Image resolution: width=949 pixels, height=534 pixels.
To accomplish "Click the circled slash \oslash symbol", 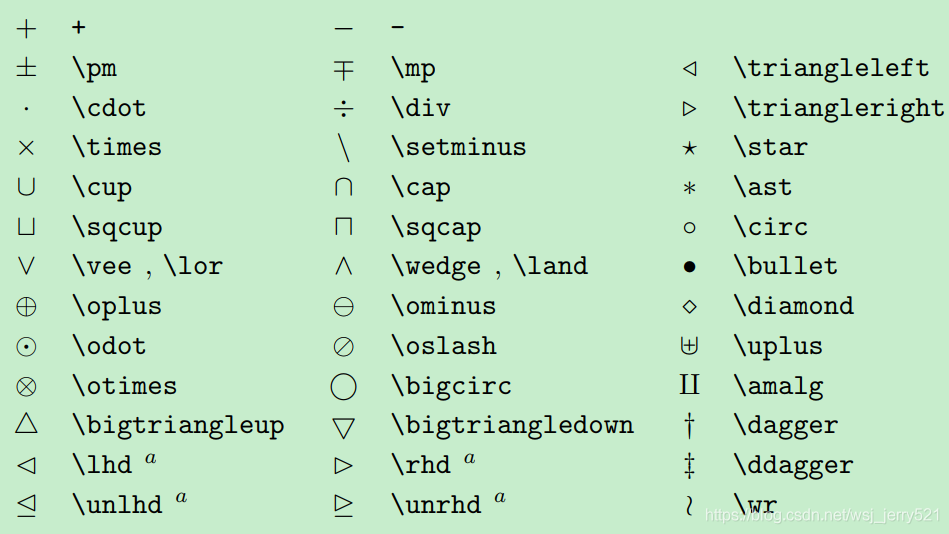I will [343, 347].
